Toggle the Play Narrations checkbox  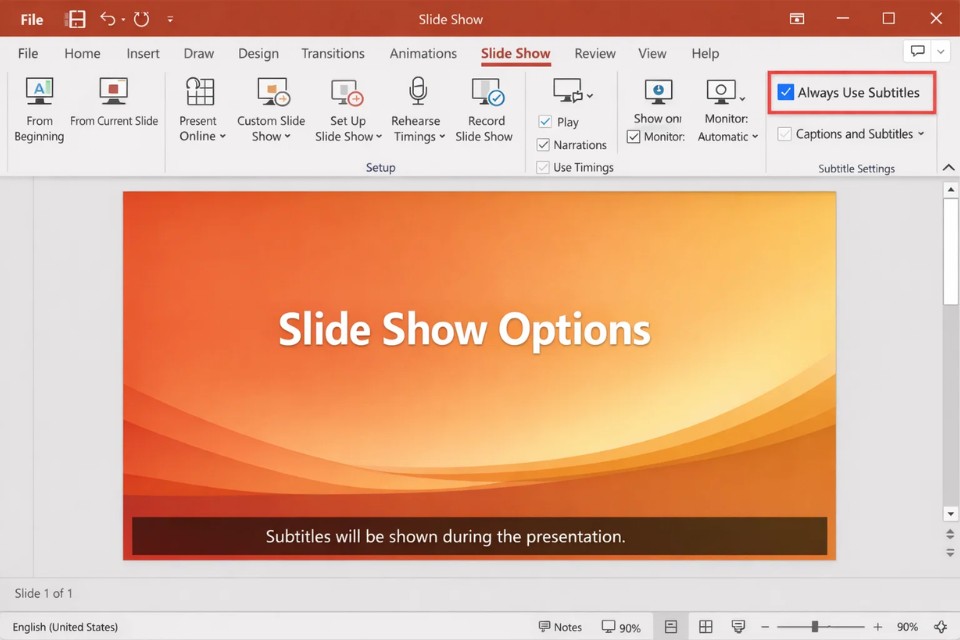point(545,145)
